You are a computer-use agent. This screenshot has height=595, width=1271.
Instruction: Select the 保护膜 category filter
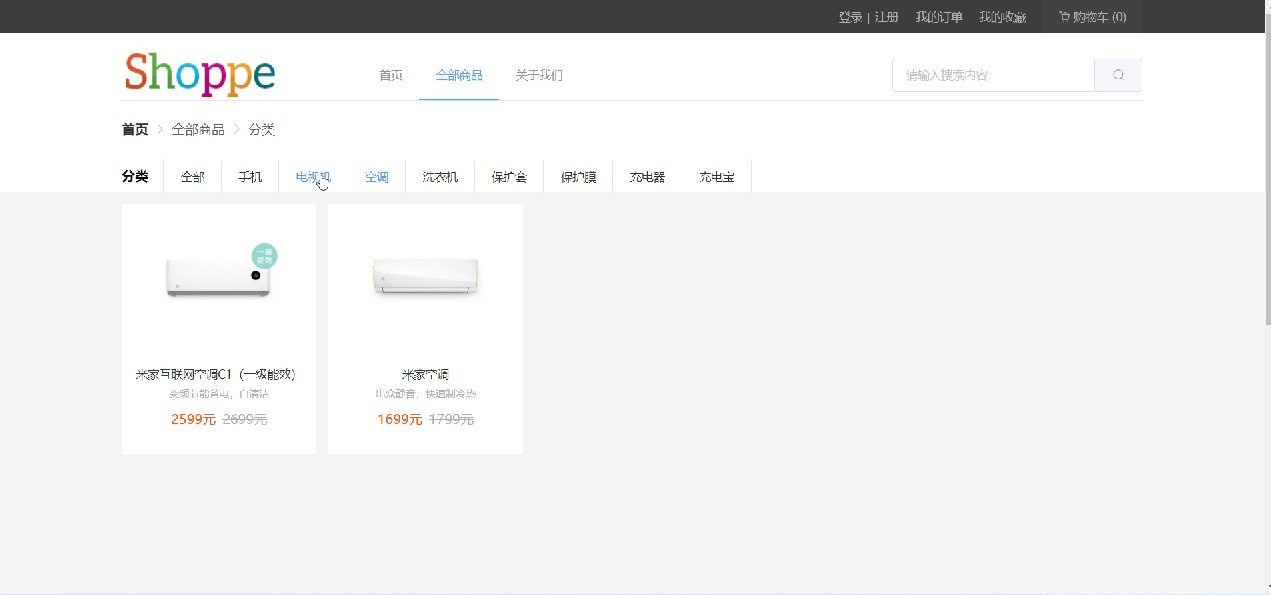coord(578,177)
